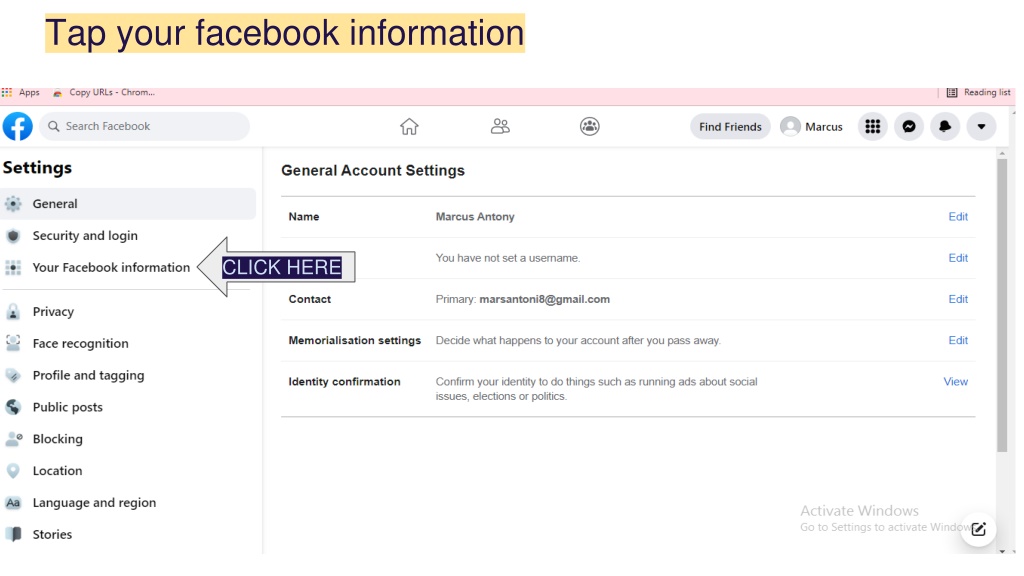This screenshot has height=576, width=1024.
Task: Open the nine-dot Menu grid icon
Action: 872,126
